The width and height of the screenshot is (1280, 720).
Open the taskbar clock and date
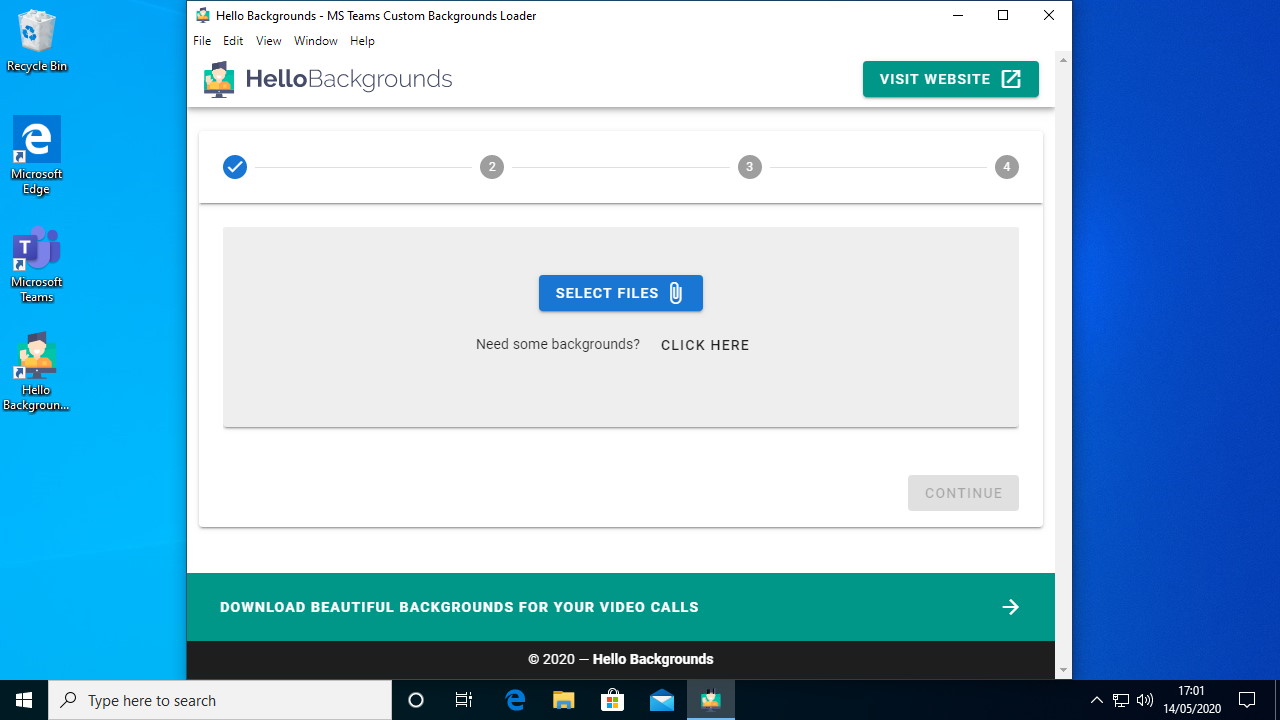tap(1191, 700)
